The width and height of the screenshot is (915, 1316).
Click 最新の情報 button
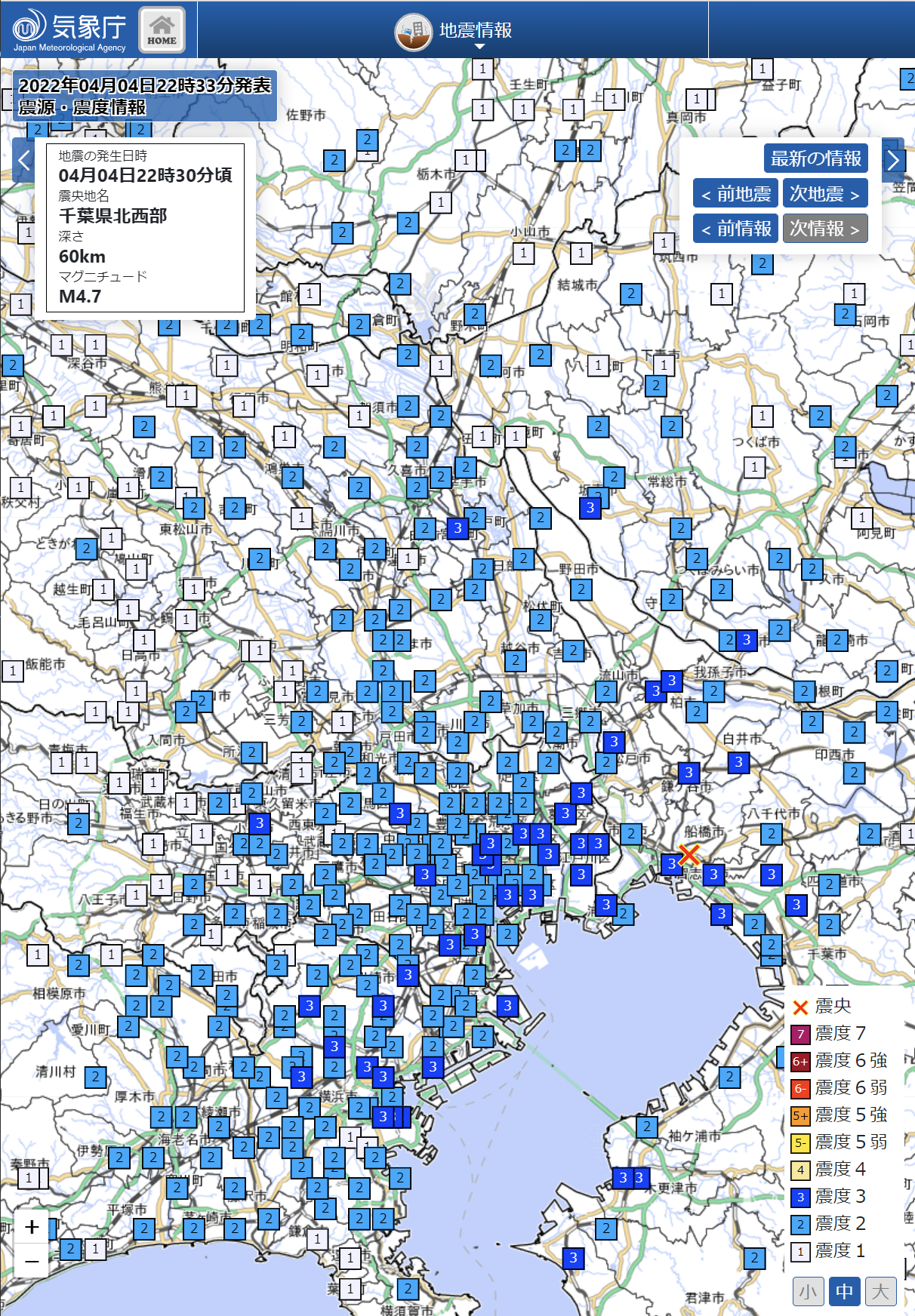click(x=815, y=158)
